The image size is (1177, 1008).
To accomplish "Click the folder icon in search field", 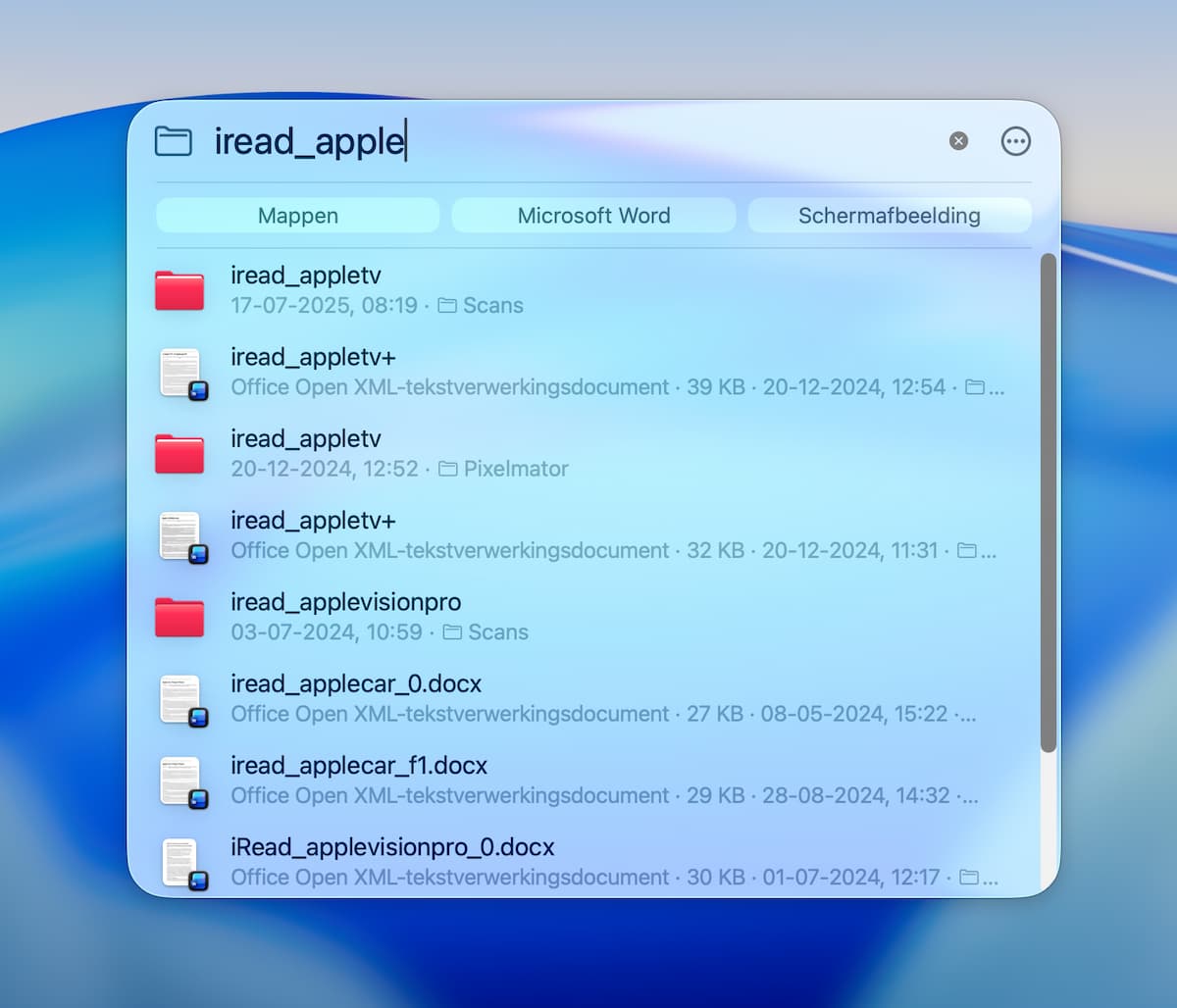I will click(174, 141).
